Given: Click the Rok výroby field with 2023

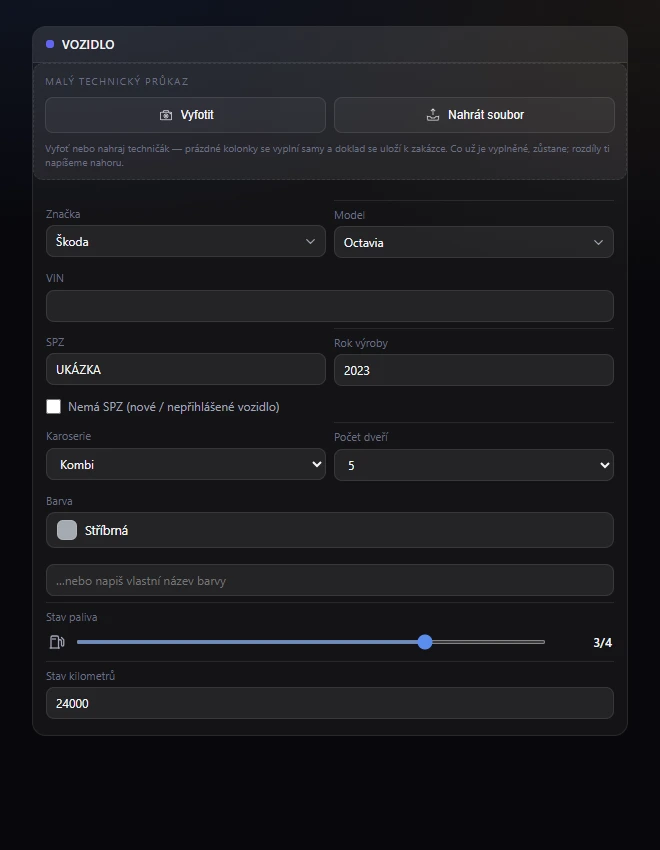Looking at the screenshot, I should point(474,370).
